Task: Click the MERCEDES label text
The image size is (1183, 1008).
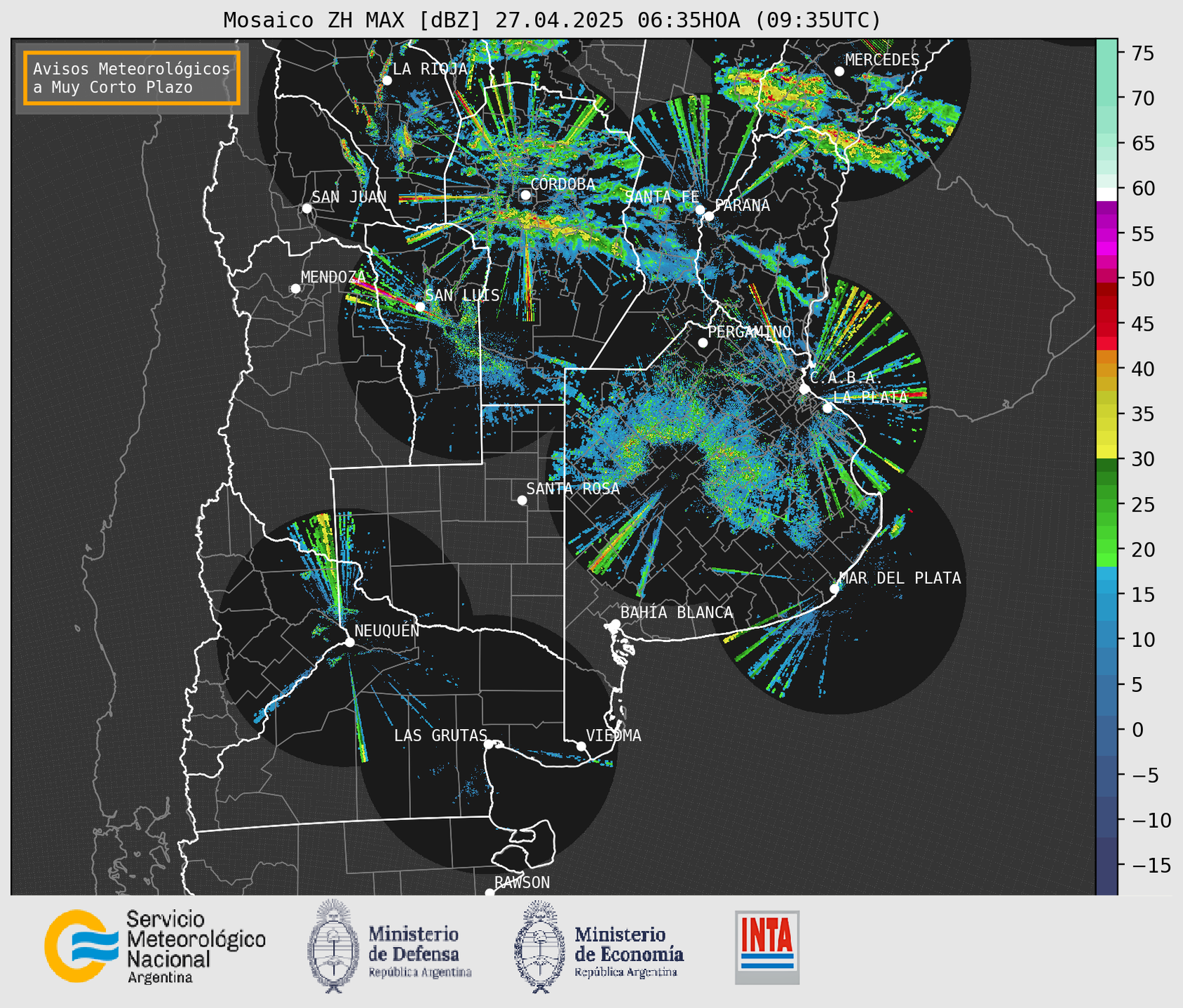Action: [x=882, y=60]
